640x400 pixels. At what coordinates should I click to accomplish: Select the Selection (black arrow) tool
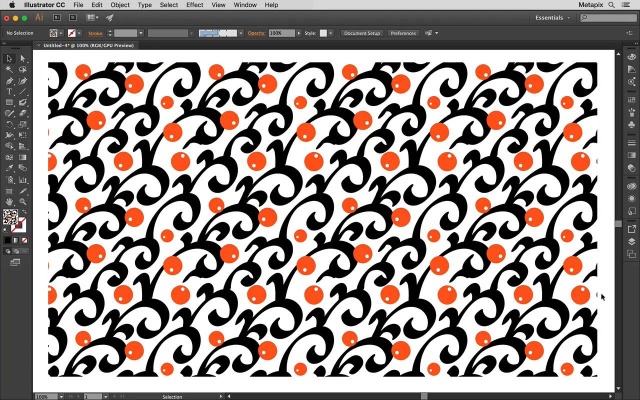click(x=9, y=59)
